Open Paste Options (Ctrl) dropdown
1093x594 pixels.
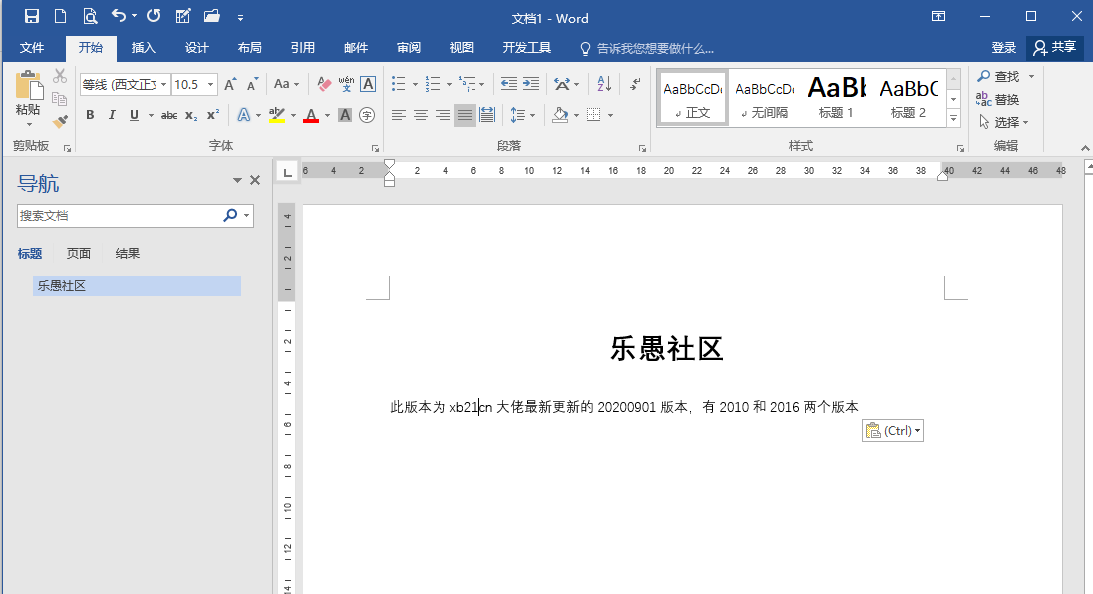tap(893, 431)
